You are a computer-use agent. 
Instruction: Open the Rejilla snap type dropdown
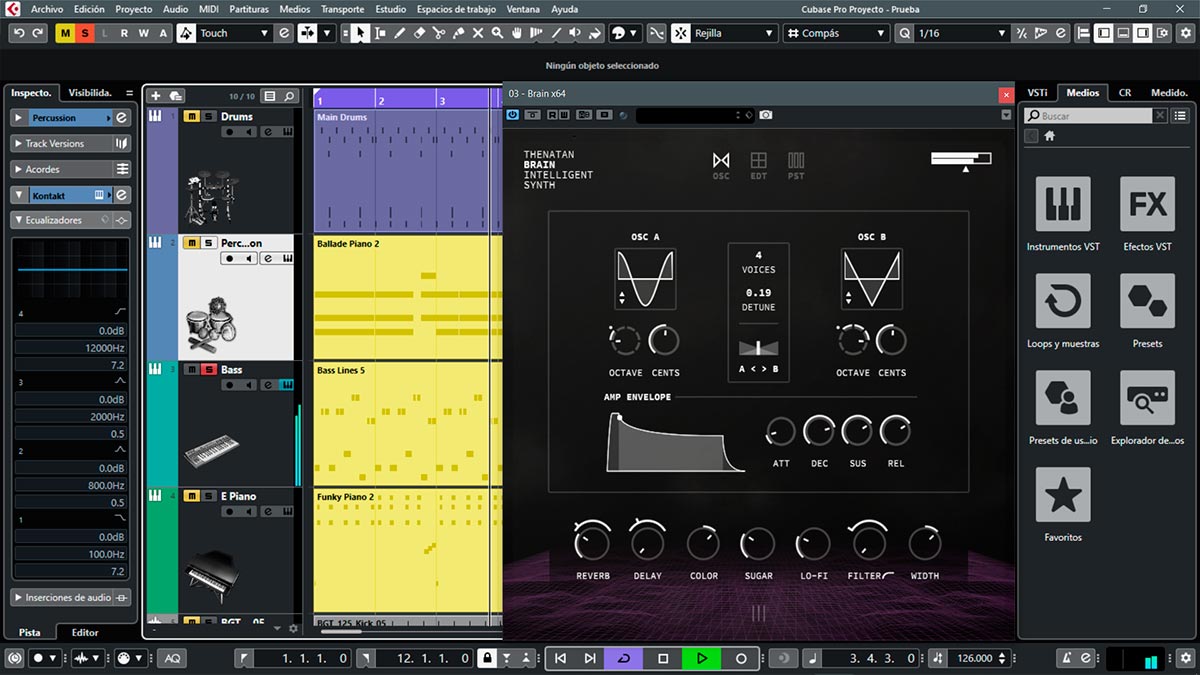coord(736,33)
